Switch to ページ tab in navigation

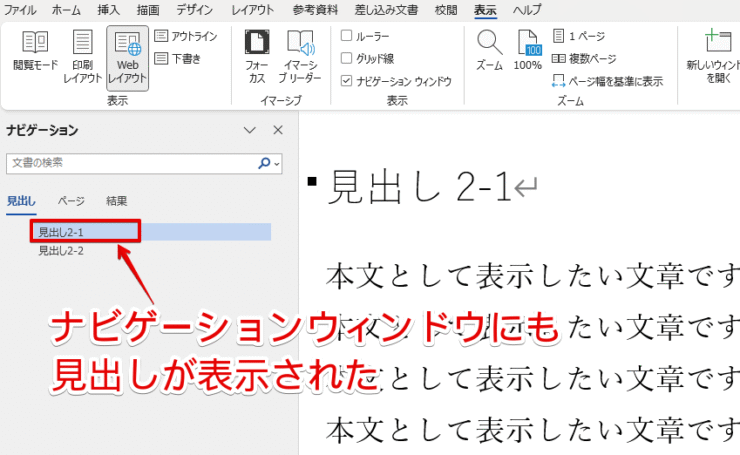coord(71,201)
